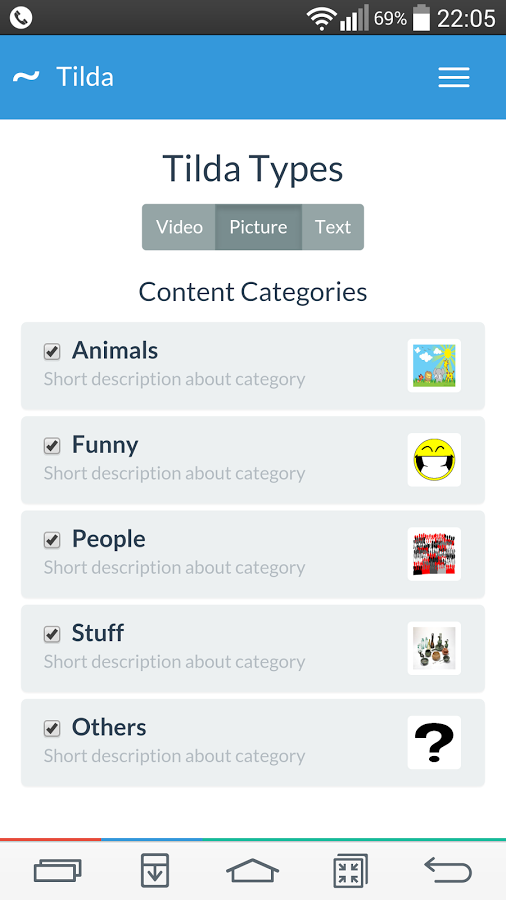Tap the download page icon
Viewport: 506px width, 900px height.
[x=155, y=870]
